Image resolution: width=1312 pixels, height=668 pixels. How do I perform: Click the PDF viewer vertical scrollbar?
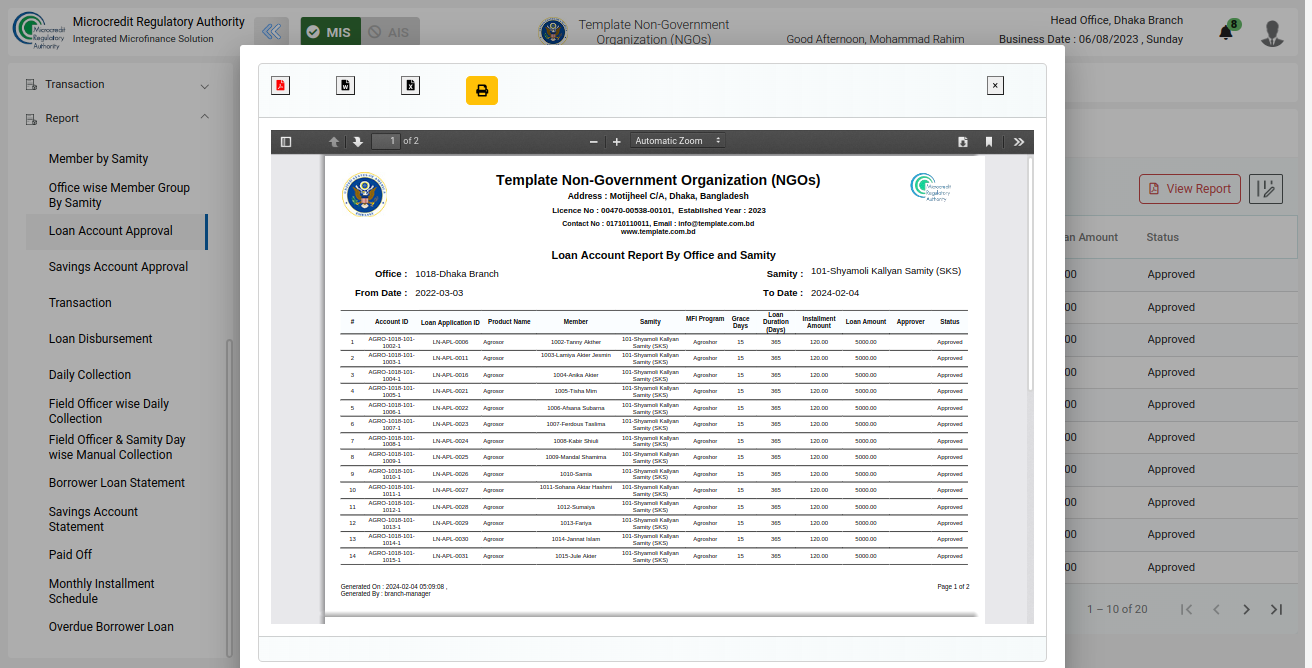pos(1030,275)
